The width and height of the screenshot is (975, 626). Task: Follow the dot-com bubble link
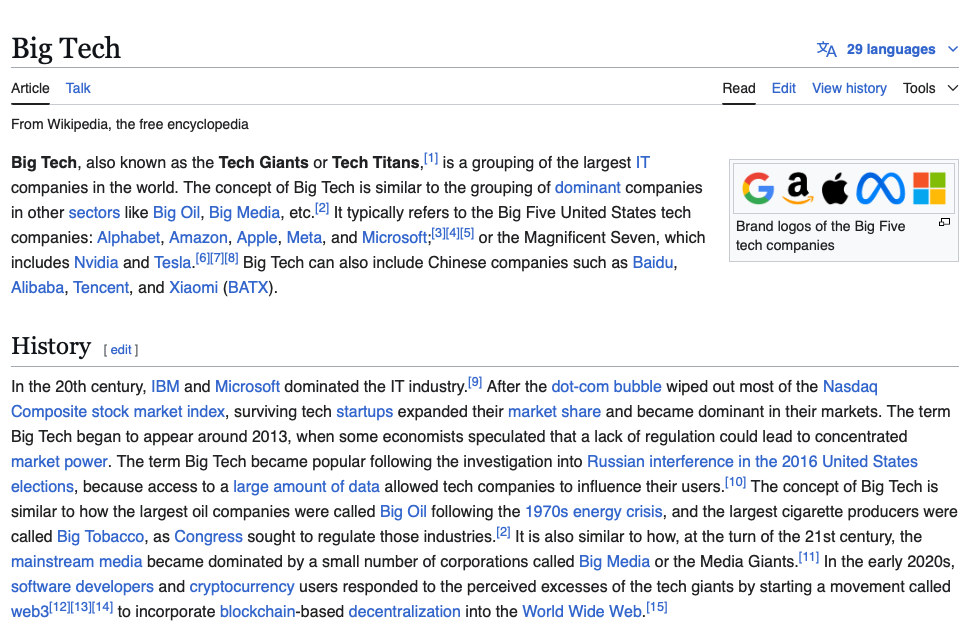(606, 387)
